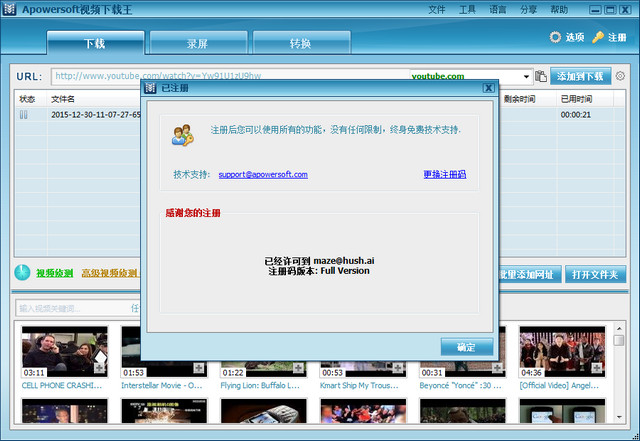
Task: Add Interstellar Movie video with plus icon
Action: click(x=199, y=368)
